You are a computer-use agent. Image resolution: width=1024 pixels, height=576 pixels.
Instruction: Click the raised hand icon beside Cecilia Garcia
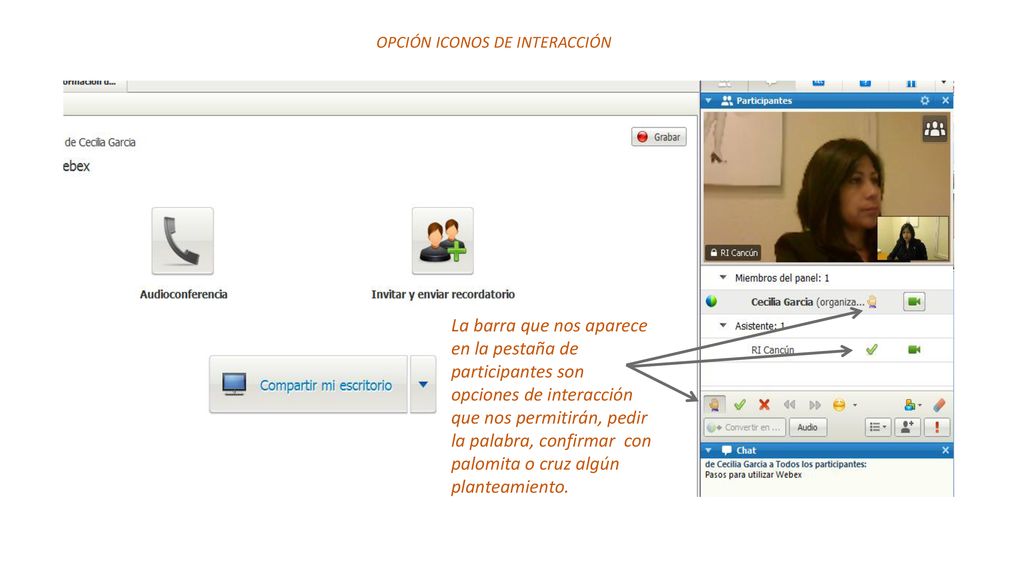(x=872, y=302)
